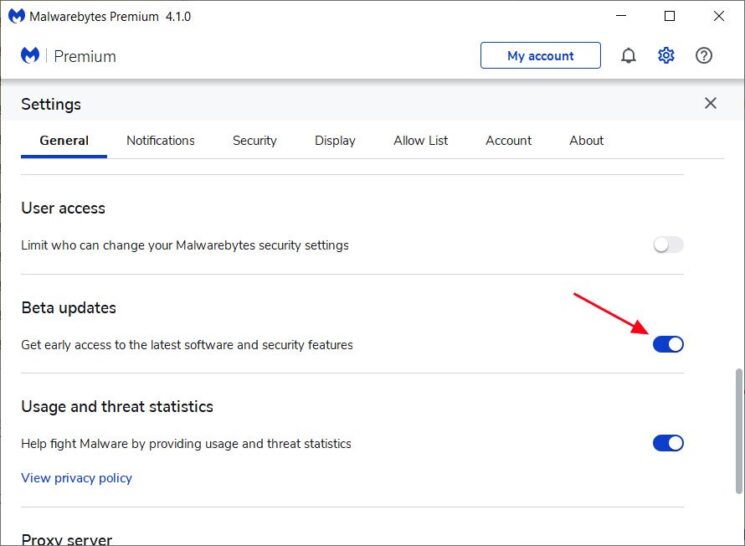Click the 'Proxy server' heading
The height and width of the screenshot is (546, 745).
[67, 539]
